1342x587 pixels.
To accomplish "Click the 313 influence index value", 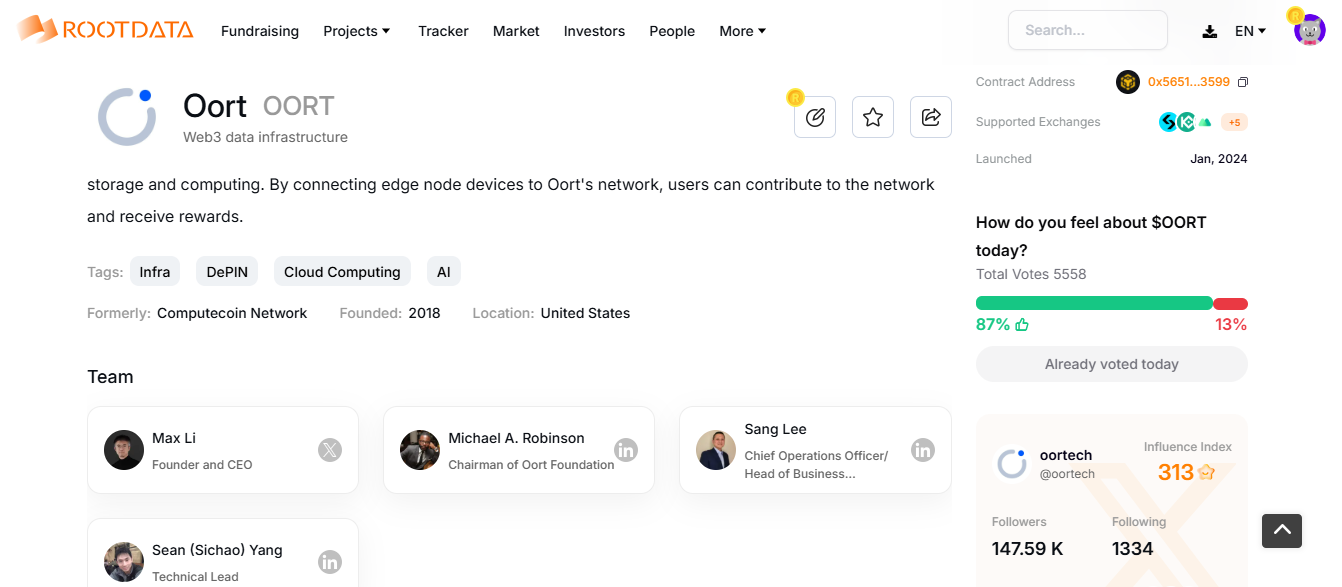I will [1176, 472].
